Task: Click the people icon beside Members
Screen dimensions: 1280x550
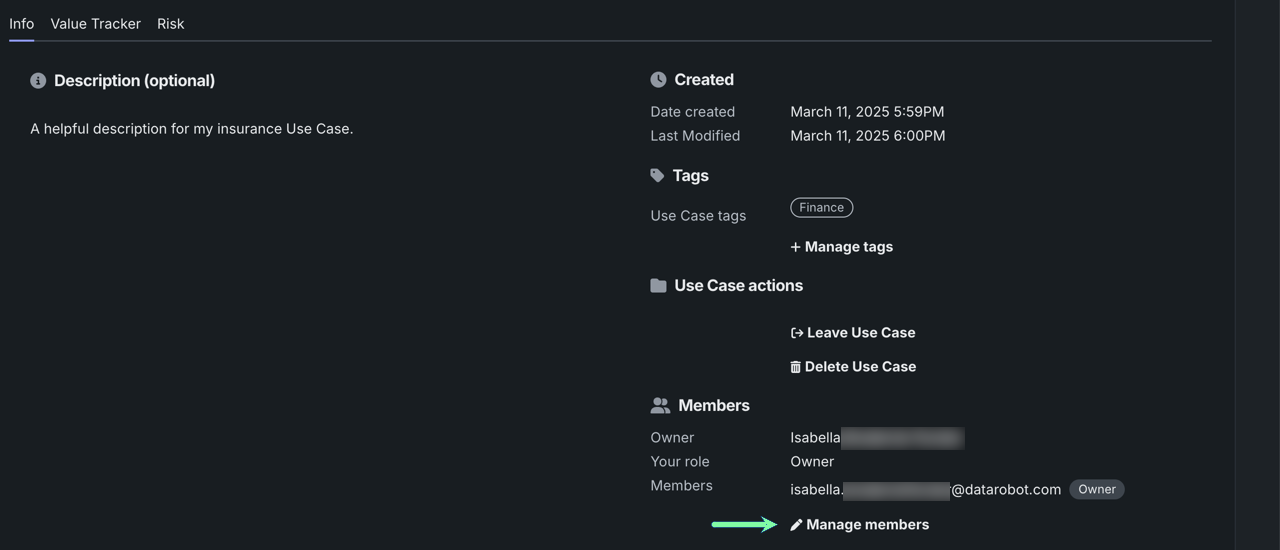Action: 660,406
